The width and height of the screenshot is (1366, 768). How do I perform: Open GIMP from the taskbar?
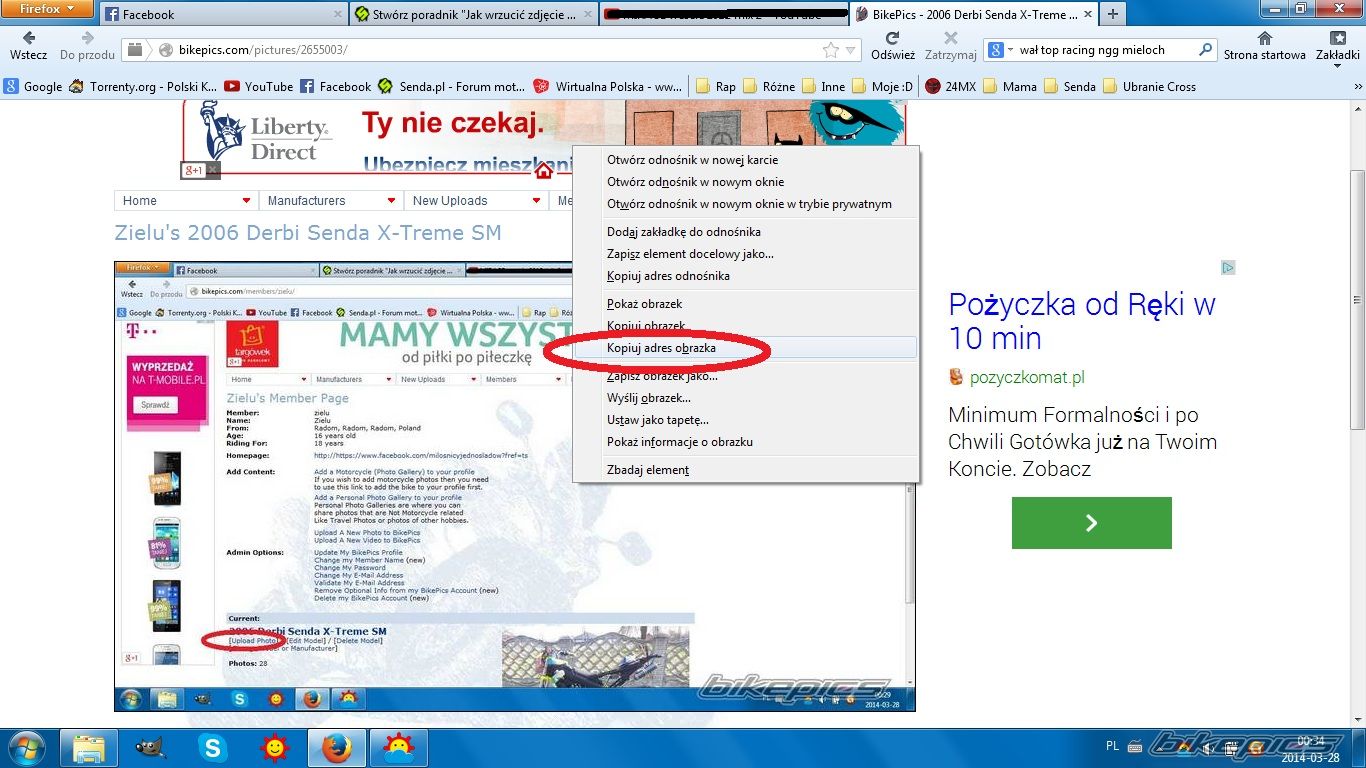(151, 748)
